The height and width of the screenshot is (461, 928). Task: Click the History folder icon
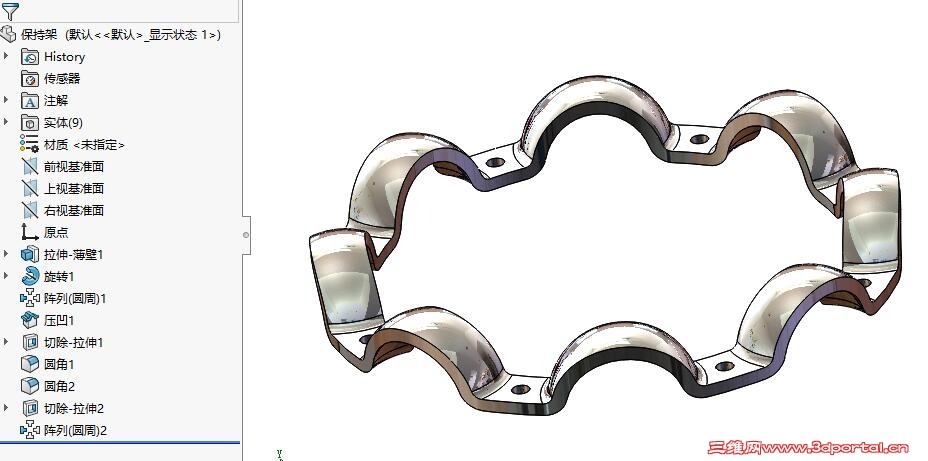[30, 57]
